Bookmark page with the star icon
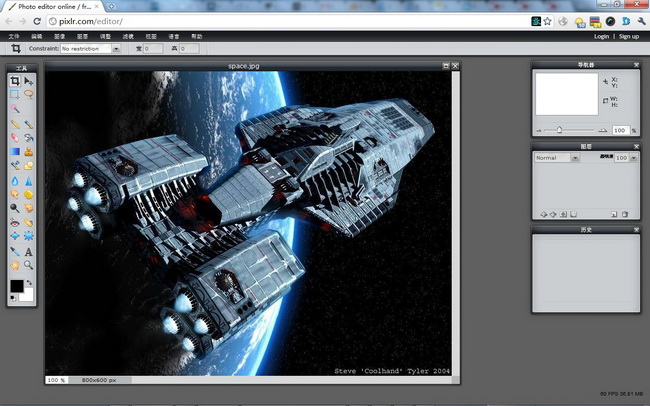 point(547,21)
